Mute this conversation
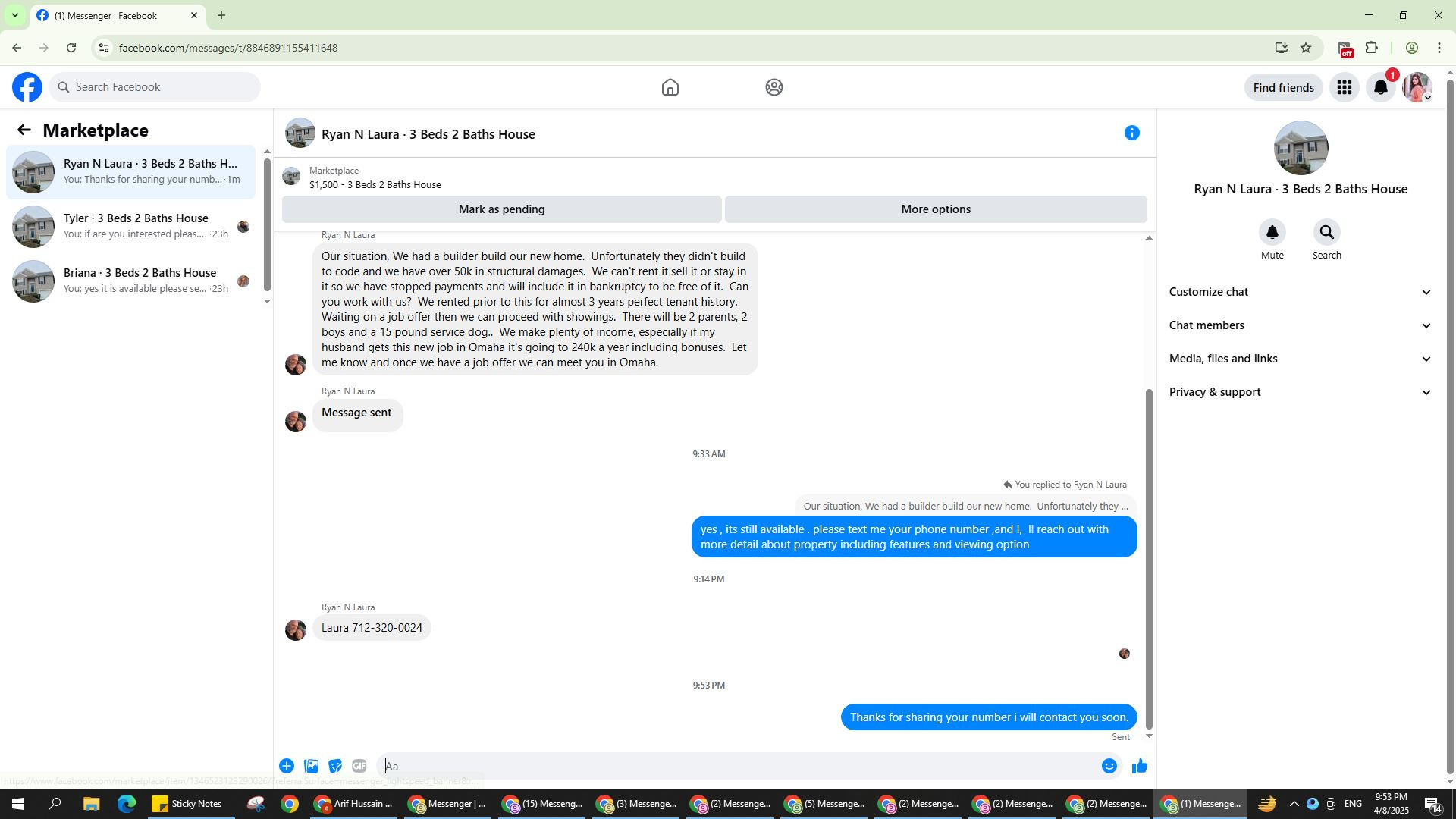Viewport: 1456px width, 819px height. pyautogui.click(x=1272, y=233)
